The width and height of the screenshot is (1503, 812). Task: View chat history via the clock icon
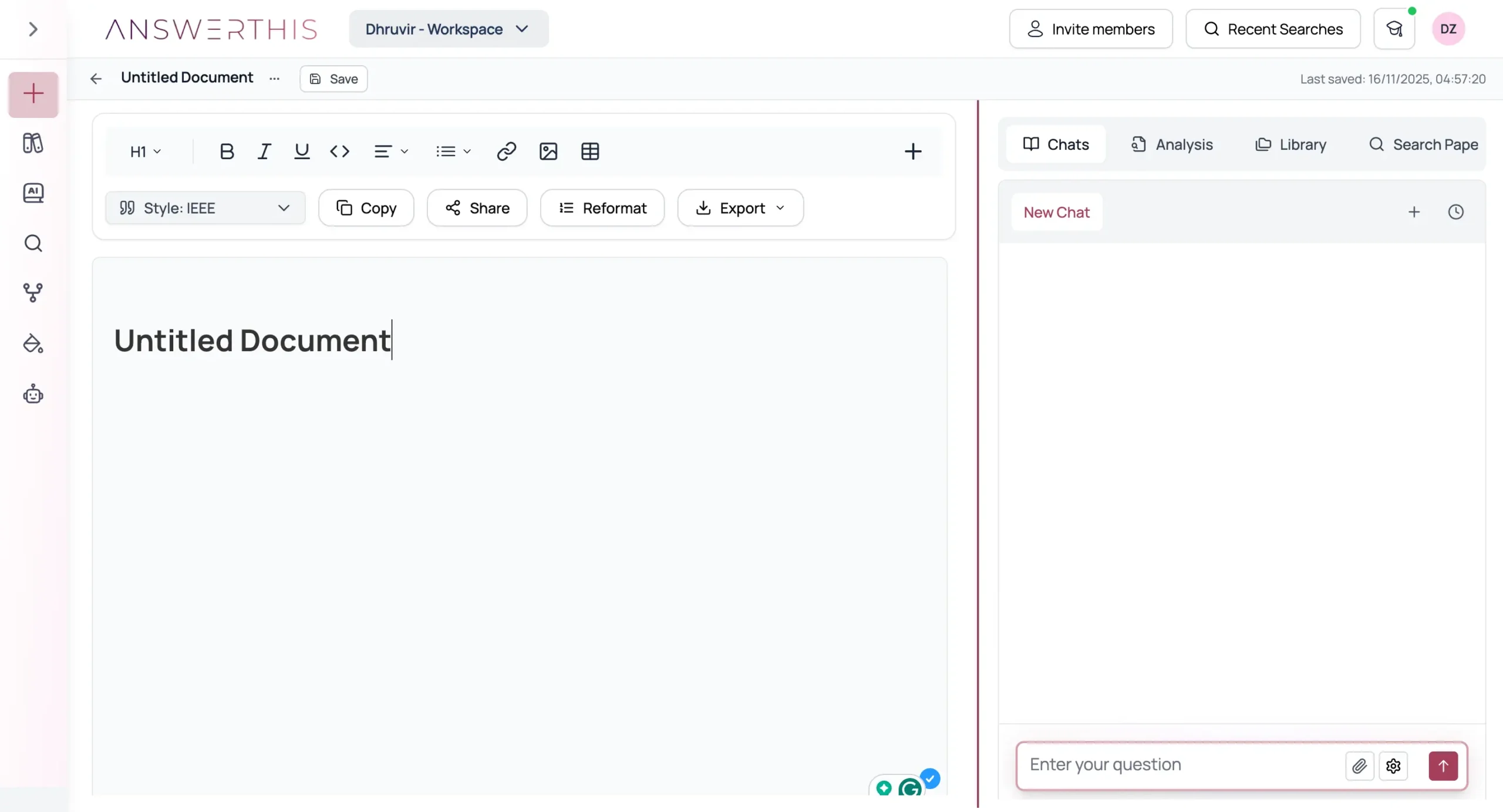(x=1457, y=211)
